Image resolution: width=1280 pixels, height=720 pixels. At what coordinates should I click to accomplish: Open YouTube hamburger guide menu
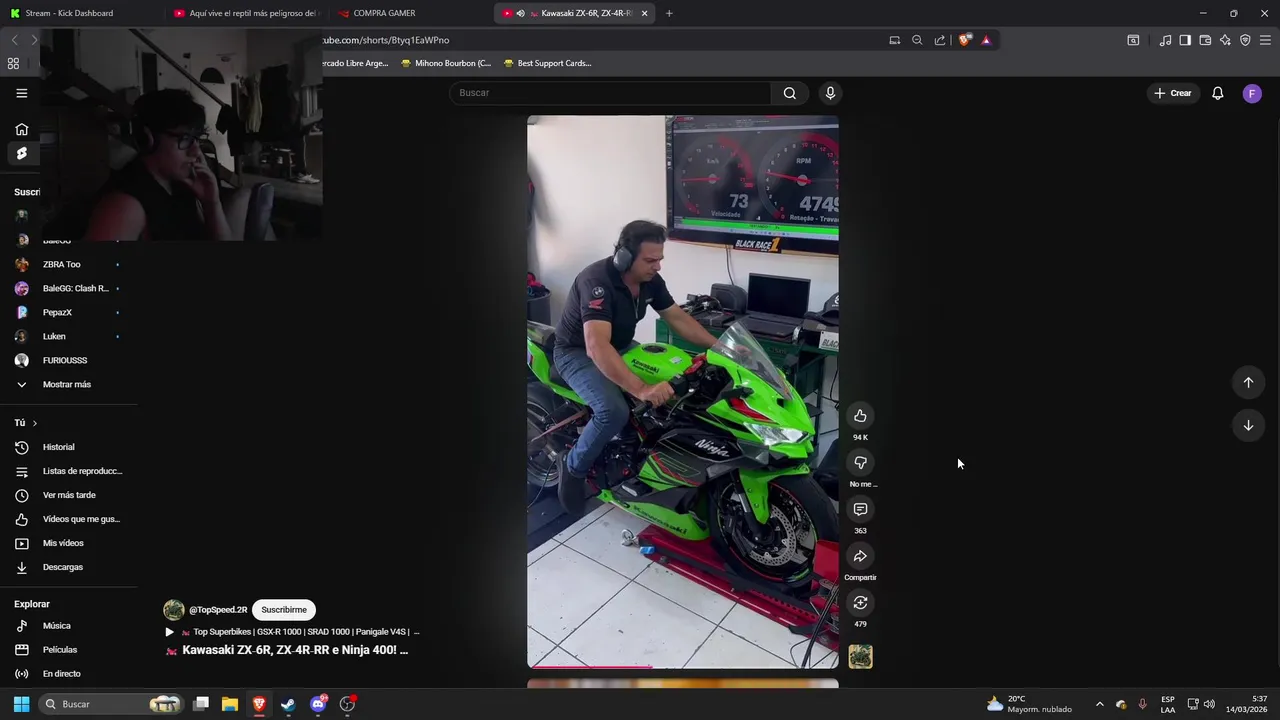(x=21, y=93)
